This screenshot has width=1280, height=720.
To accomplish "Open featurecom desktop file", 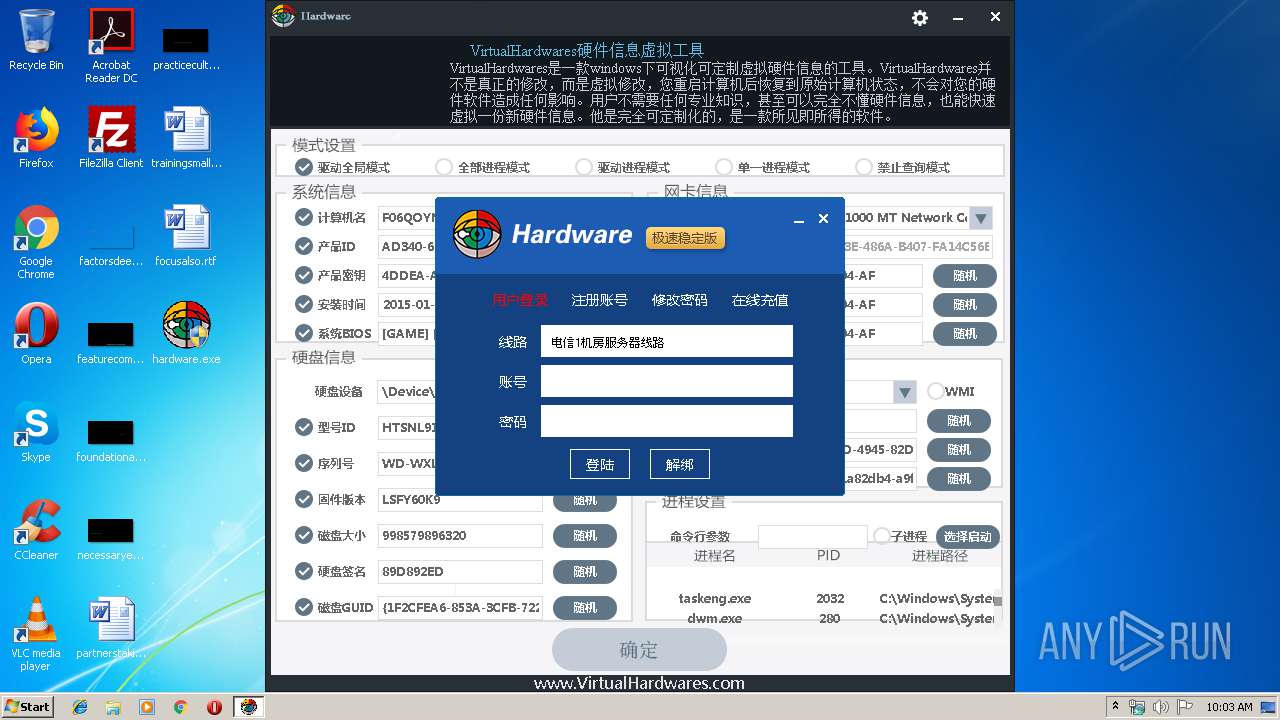I will [x=111, y=340].
